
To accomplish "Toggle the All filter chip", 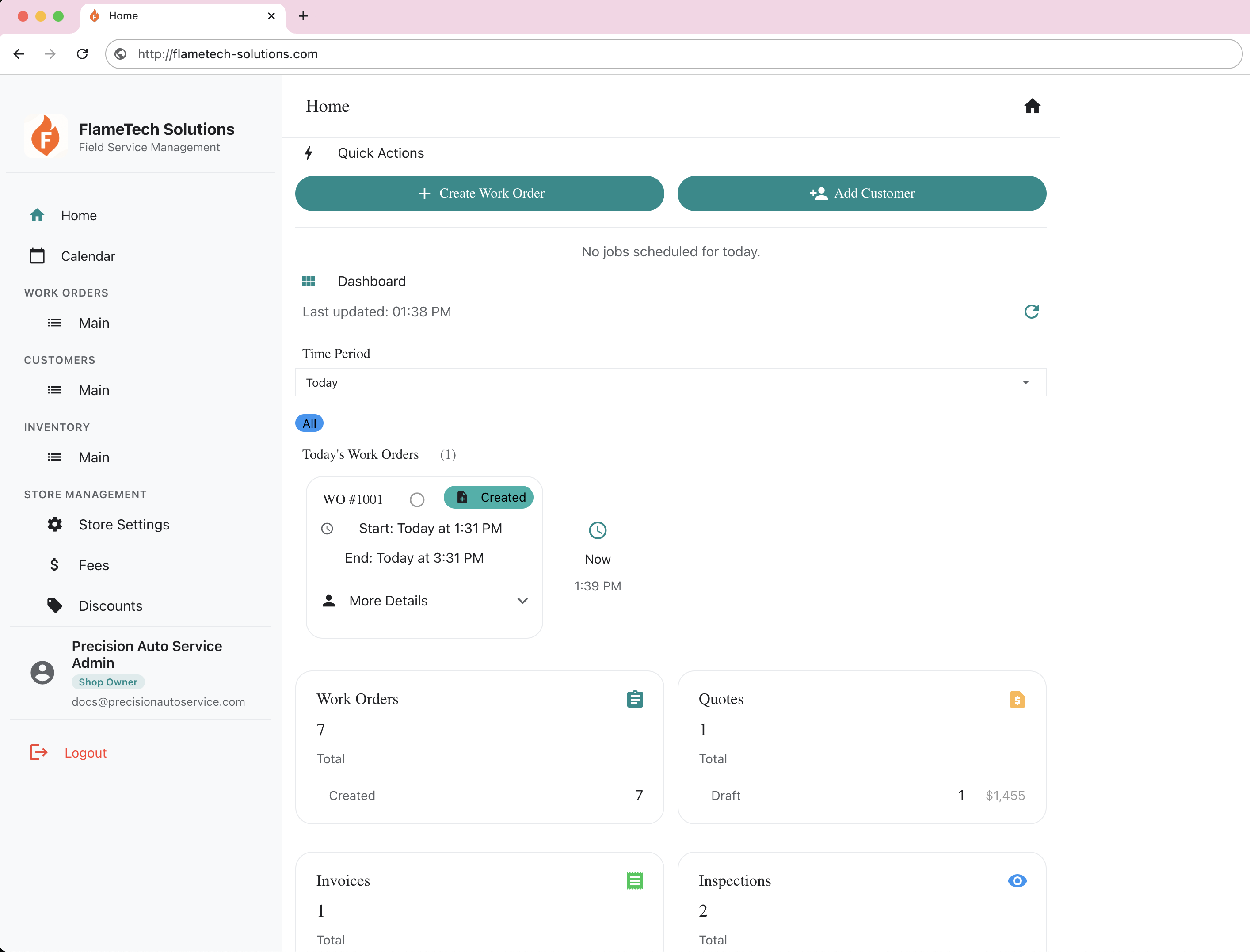I will tap(309, 423).
